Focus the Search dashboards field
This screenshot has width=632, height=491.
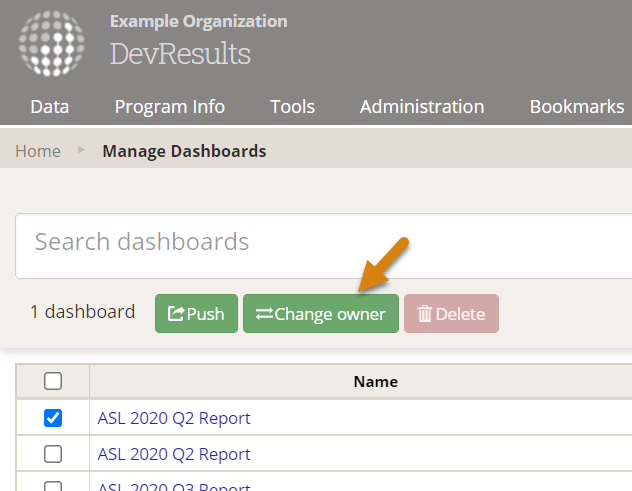pyautogui.click(x=323, y=246)
